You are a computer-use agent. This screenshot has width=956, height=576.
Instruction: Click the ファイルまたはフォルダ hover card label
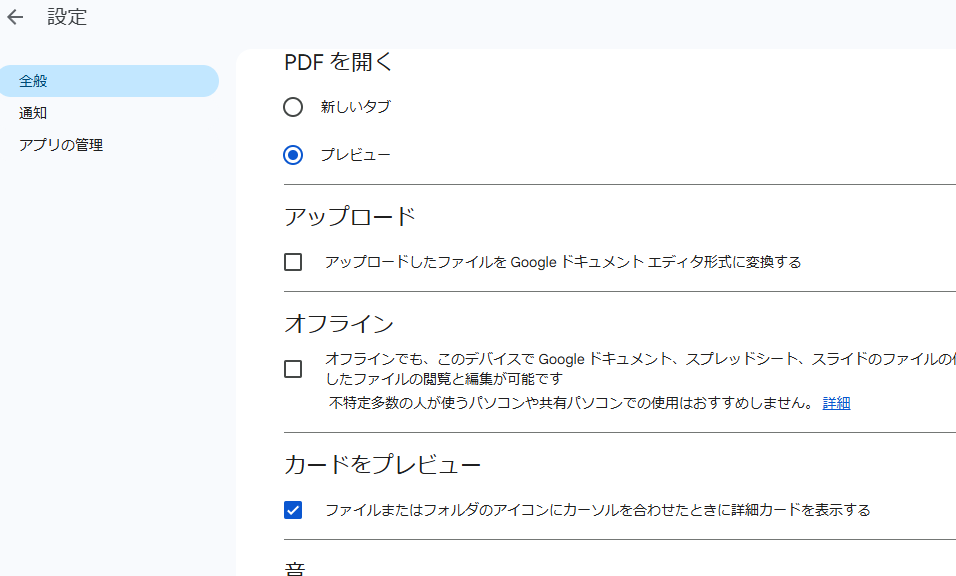[597, 510]
